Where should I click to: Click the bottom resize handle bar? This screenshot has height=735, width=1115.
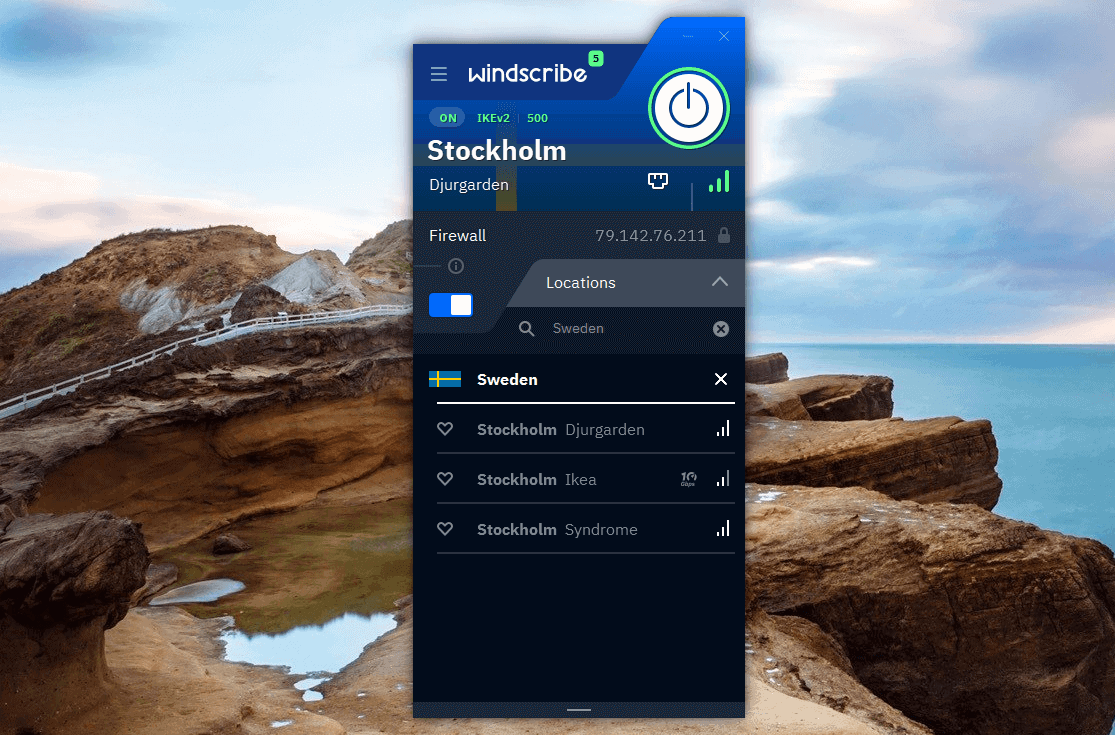579,709
